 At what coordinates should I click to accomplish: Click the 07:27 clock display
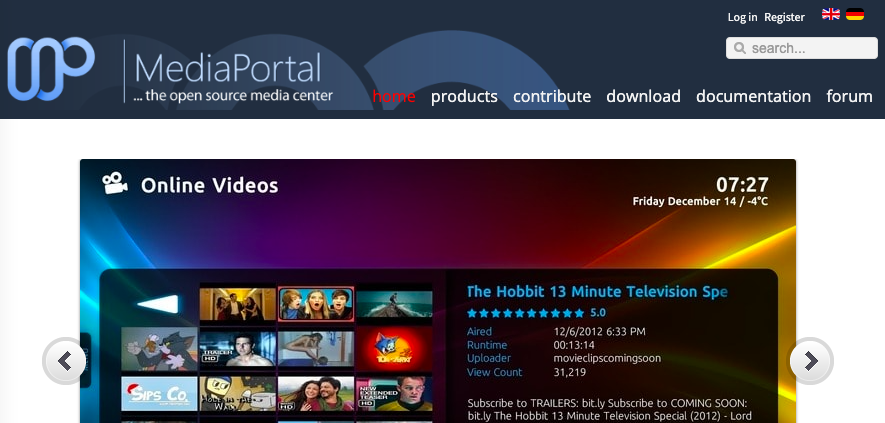[742, 185]
